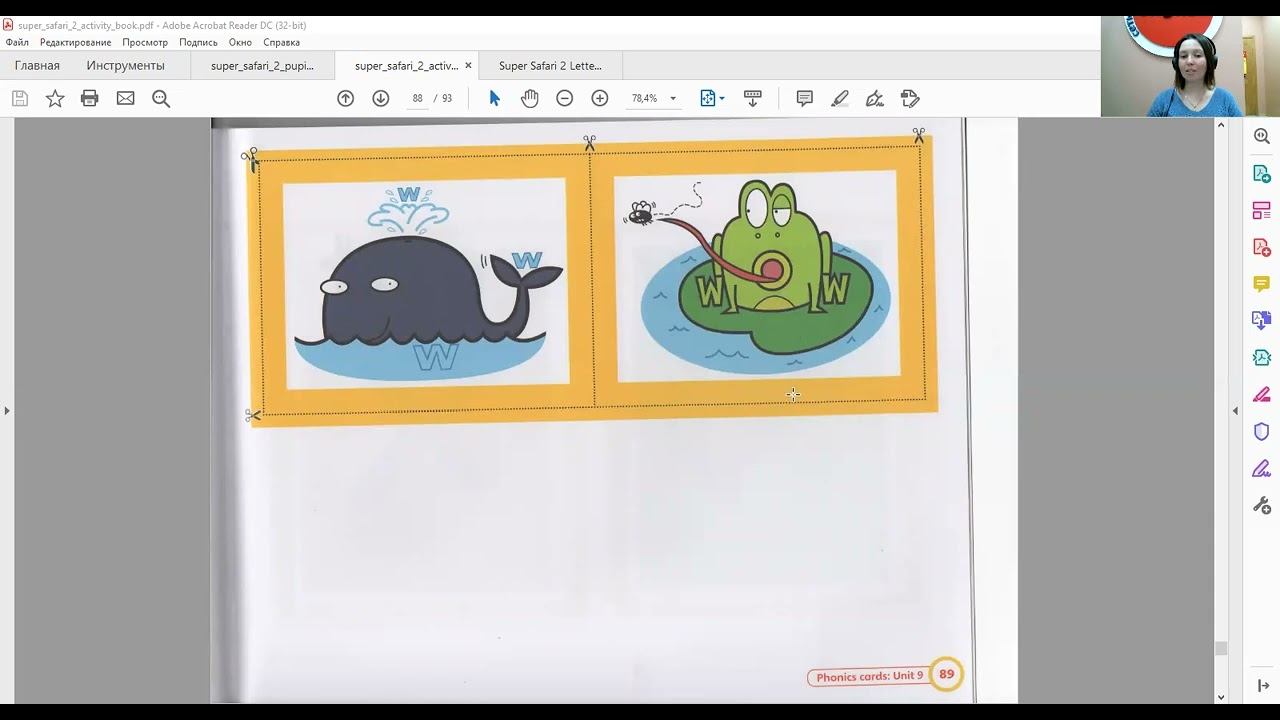Add a comment note from toolbar
This screenshot has height=720, width=1280.
[805, 98]
